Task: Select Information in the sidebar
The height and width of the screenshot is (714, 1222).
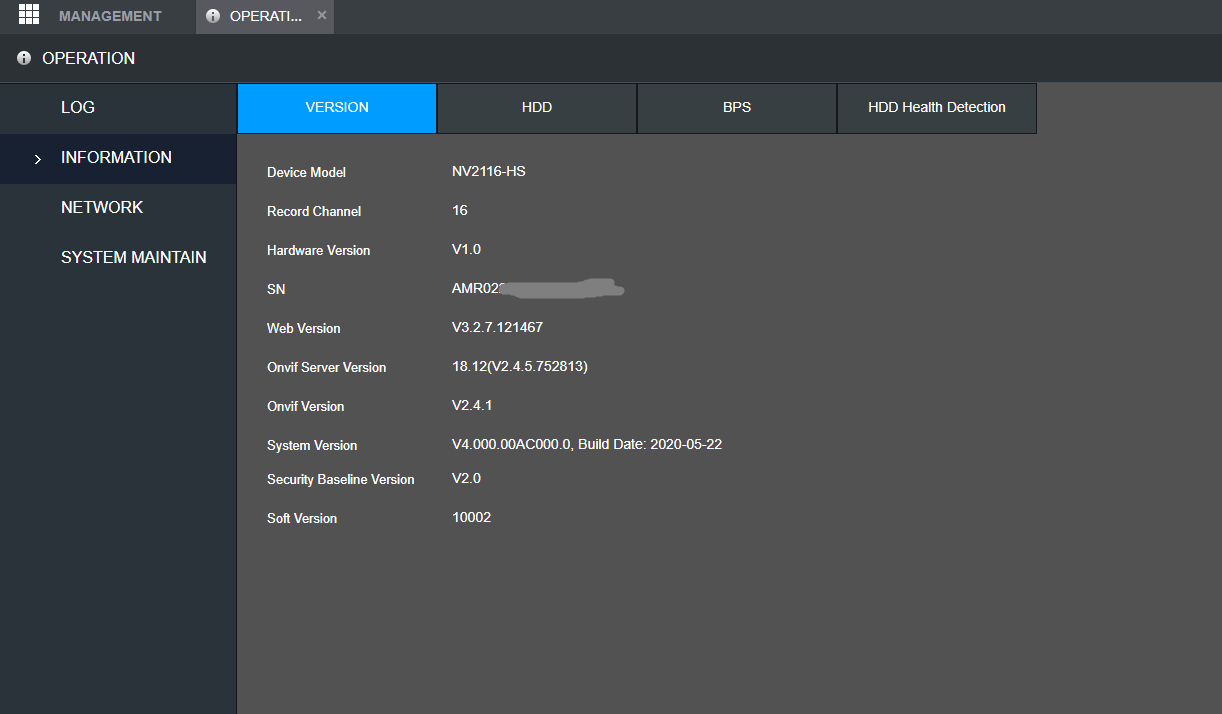Action: click(118, 158)
